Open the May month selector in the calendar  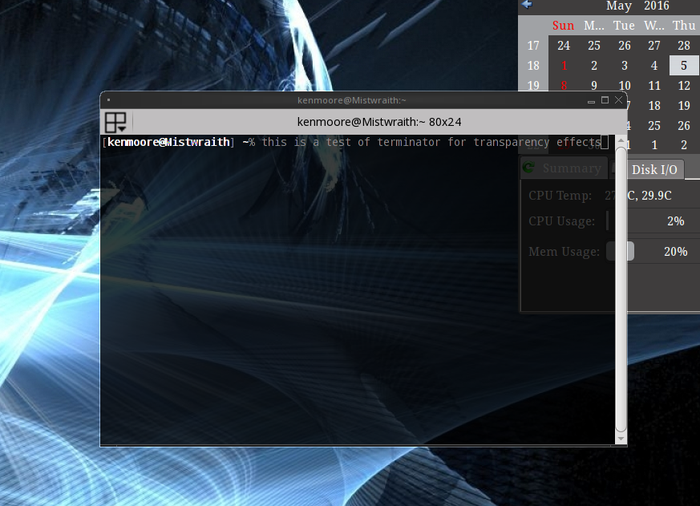pos(618,6)
